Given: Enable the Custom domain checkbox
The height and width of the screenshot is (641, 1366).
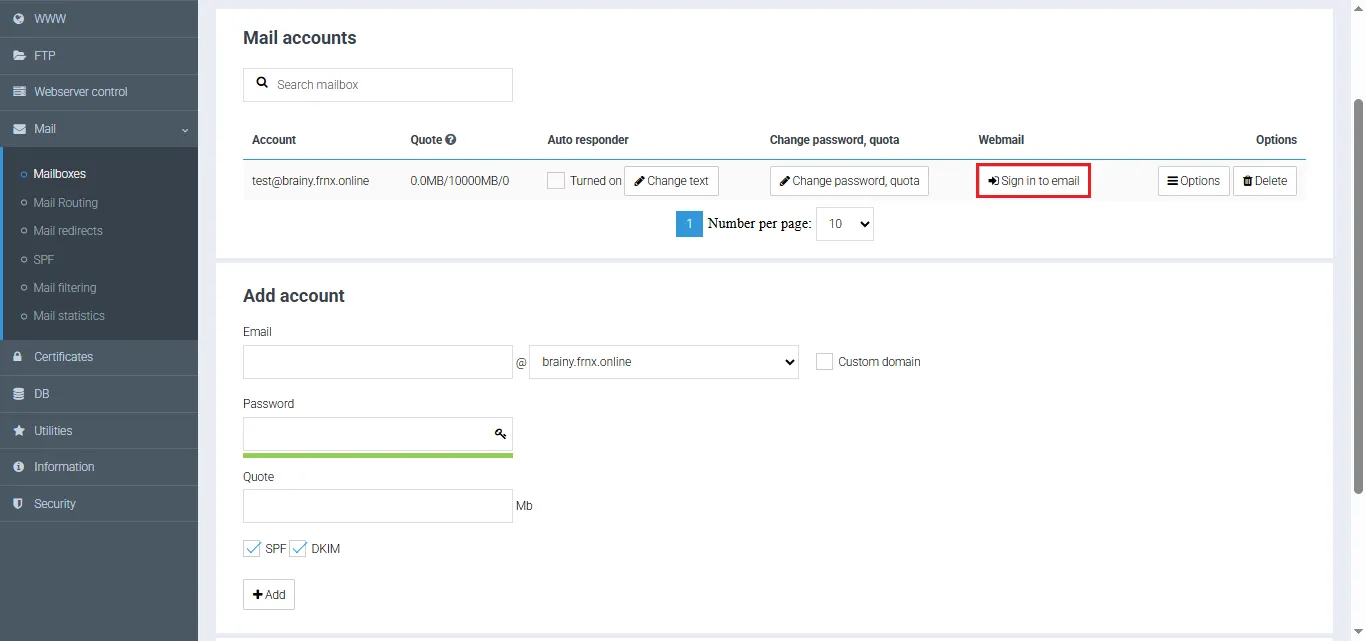Looking at the screenshot, I should 824,362.
